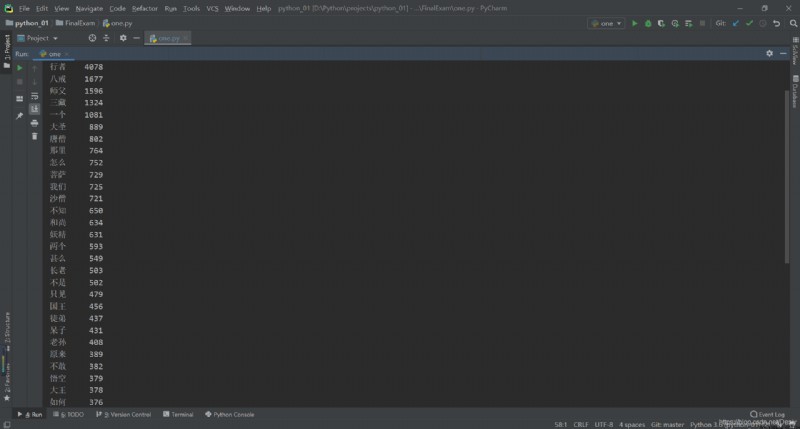The width and height of the screenshot is (800, 429).
Task: Click the FinalExam breadcrumb folder
Action: 76,23
